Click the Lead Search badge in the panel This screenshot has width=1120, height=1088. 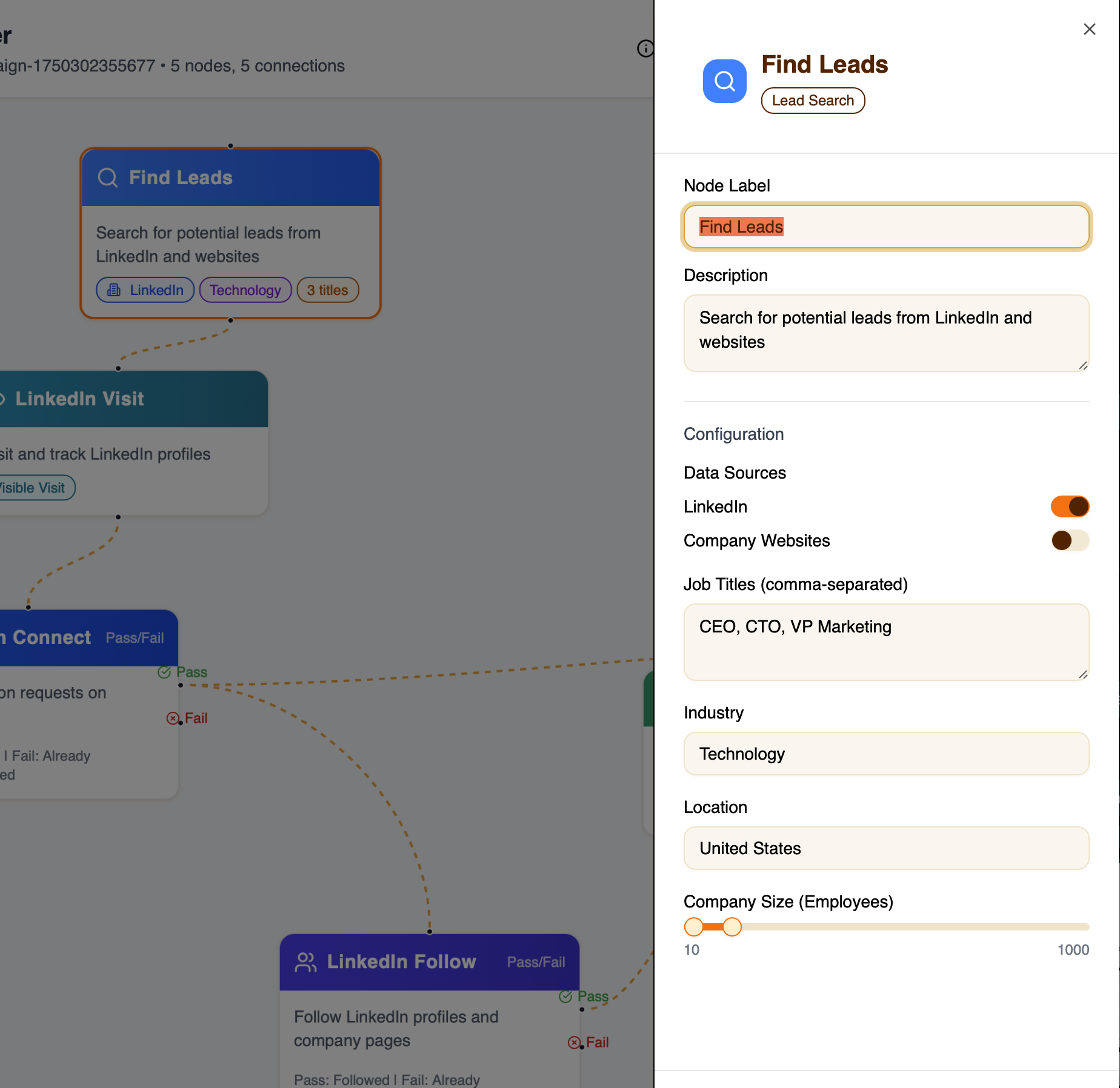point(813,101)
